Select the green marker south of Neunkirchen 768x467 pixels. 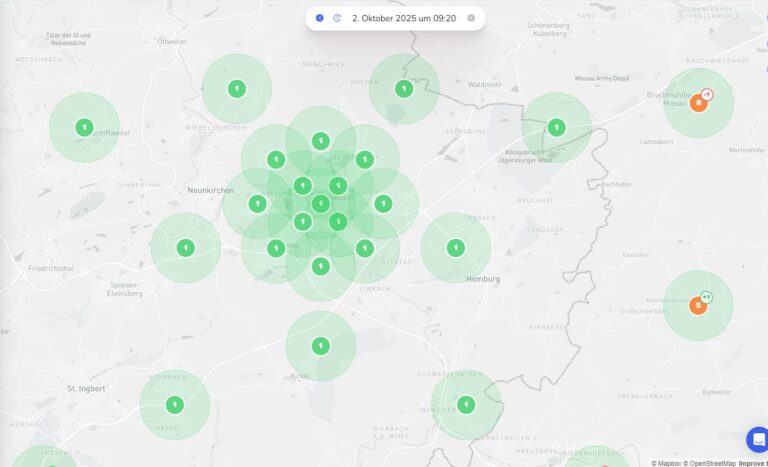click(x=186, y=248)
